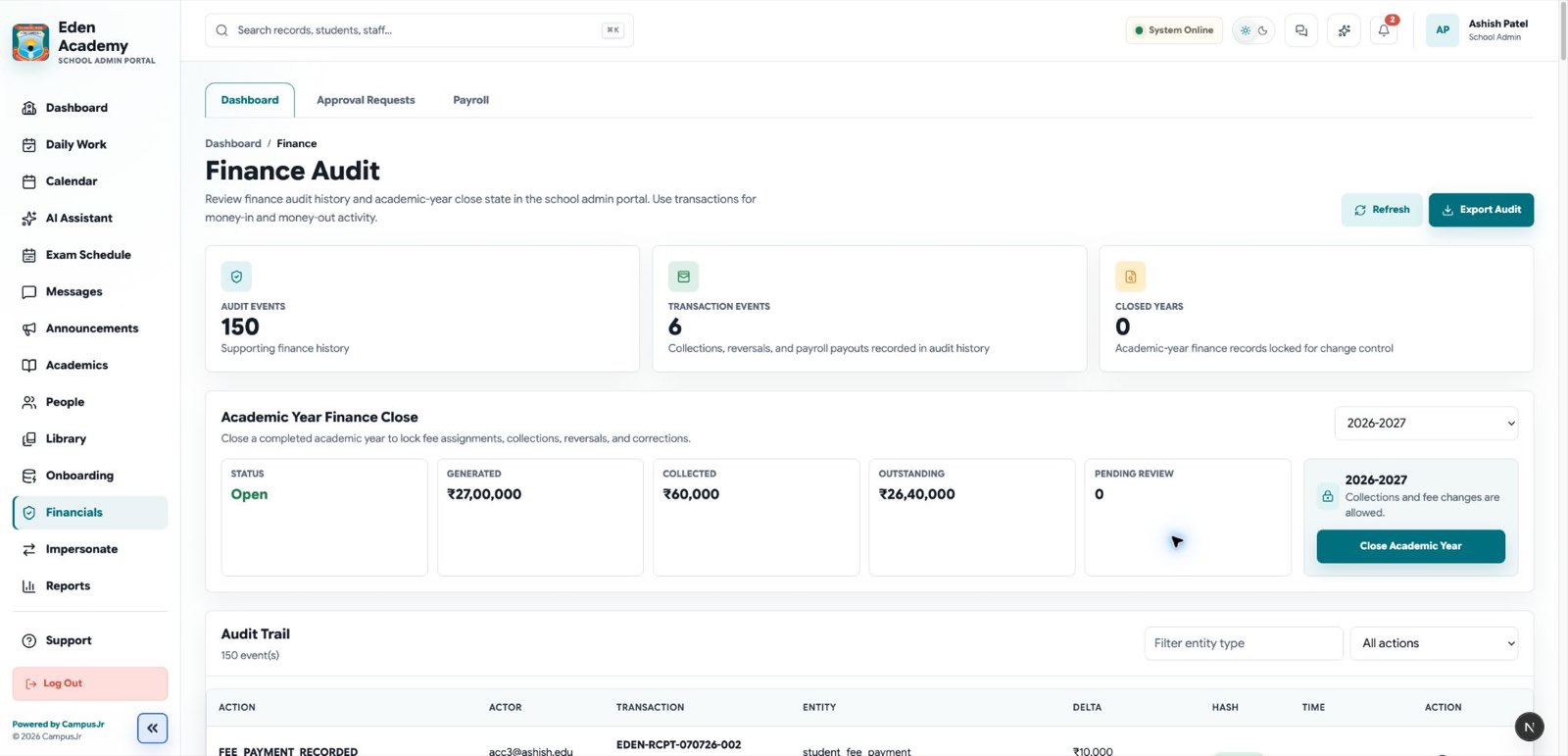
Task: Click the DELTA column header
Action: [x=1087, y=707]
